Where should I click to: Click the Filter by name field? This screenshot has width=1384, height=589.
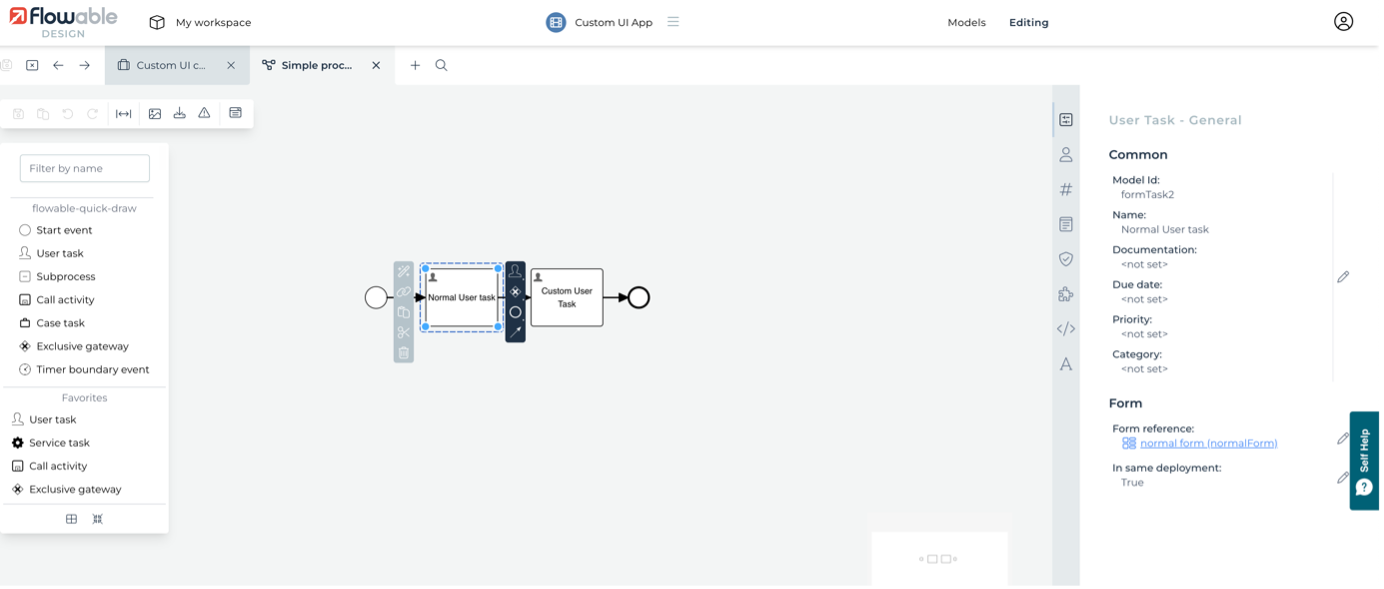tap(85, 168)
